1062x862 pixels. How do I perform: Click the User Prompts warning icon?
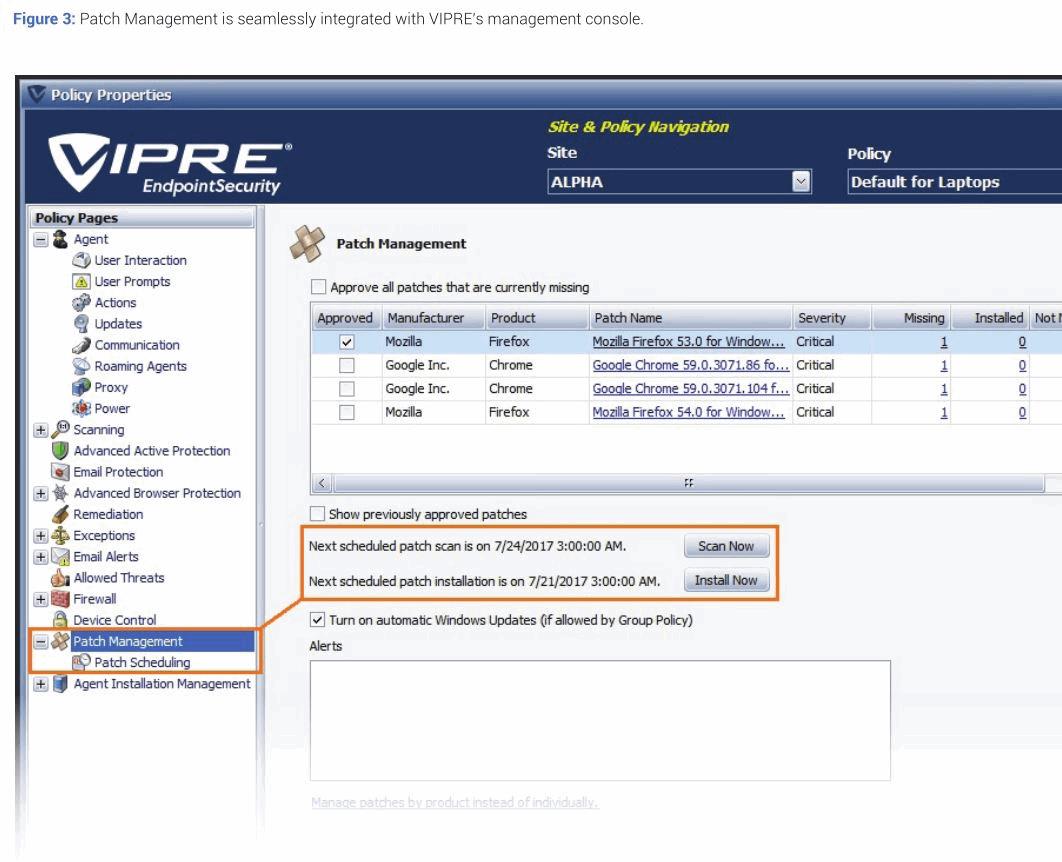pyautogui.click(x=82, y=282)
